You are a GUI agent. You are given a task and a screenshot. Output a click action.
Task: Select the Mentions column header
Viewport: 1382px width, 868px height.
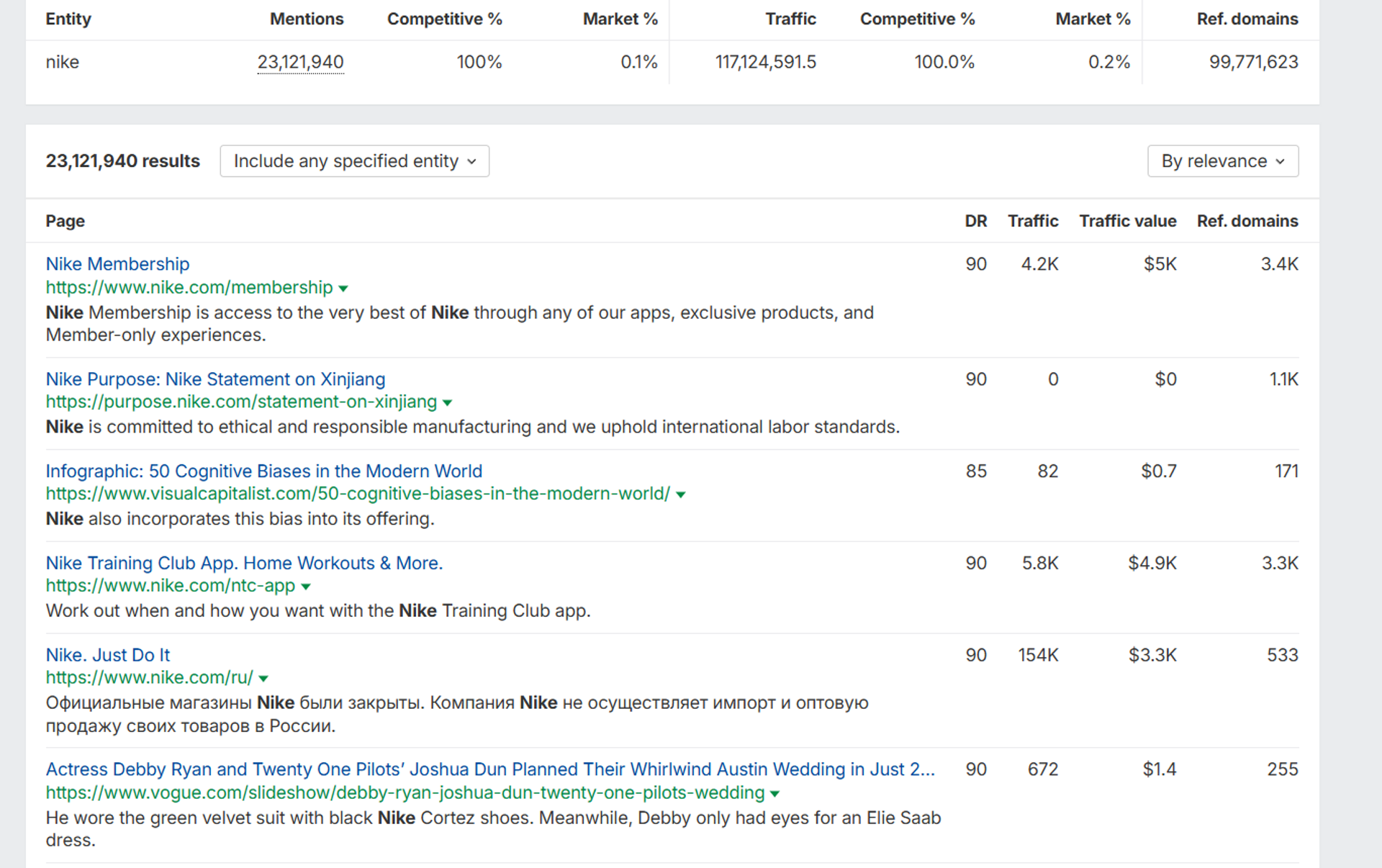click(x=307, y=19)
